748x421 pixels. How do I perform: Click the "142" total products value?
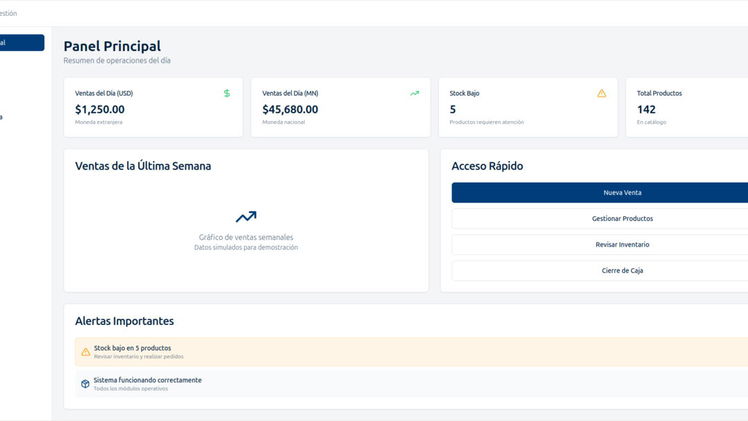646,110
